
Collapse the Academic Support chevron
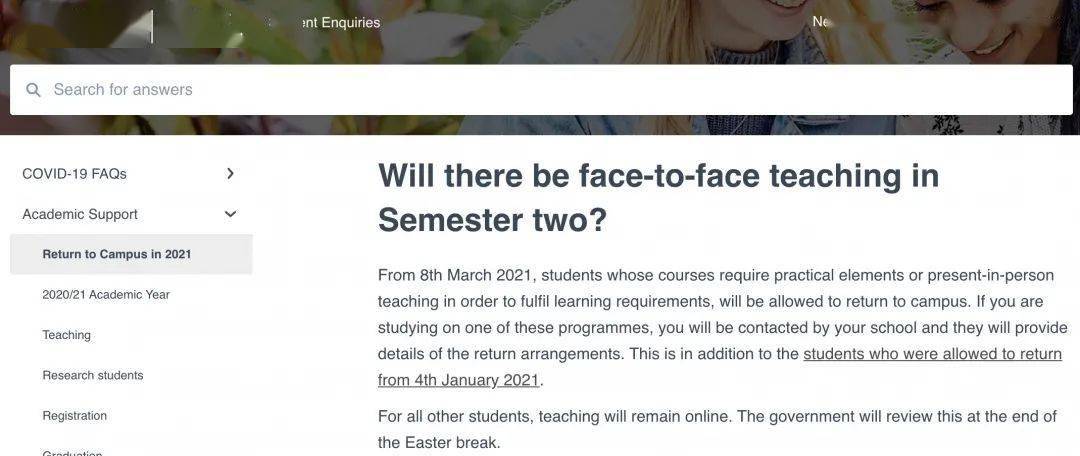point(231,214)
